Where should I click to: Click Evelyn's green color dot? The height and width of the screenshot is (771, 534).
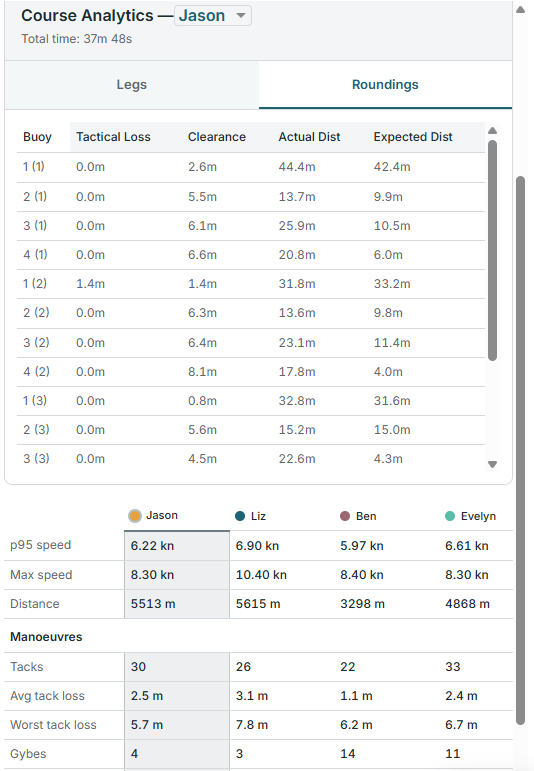coord(450,516)
